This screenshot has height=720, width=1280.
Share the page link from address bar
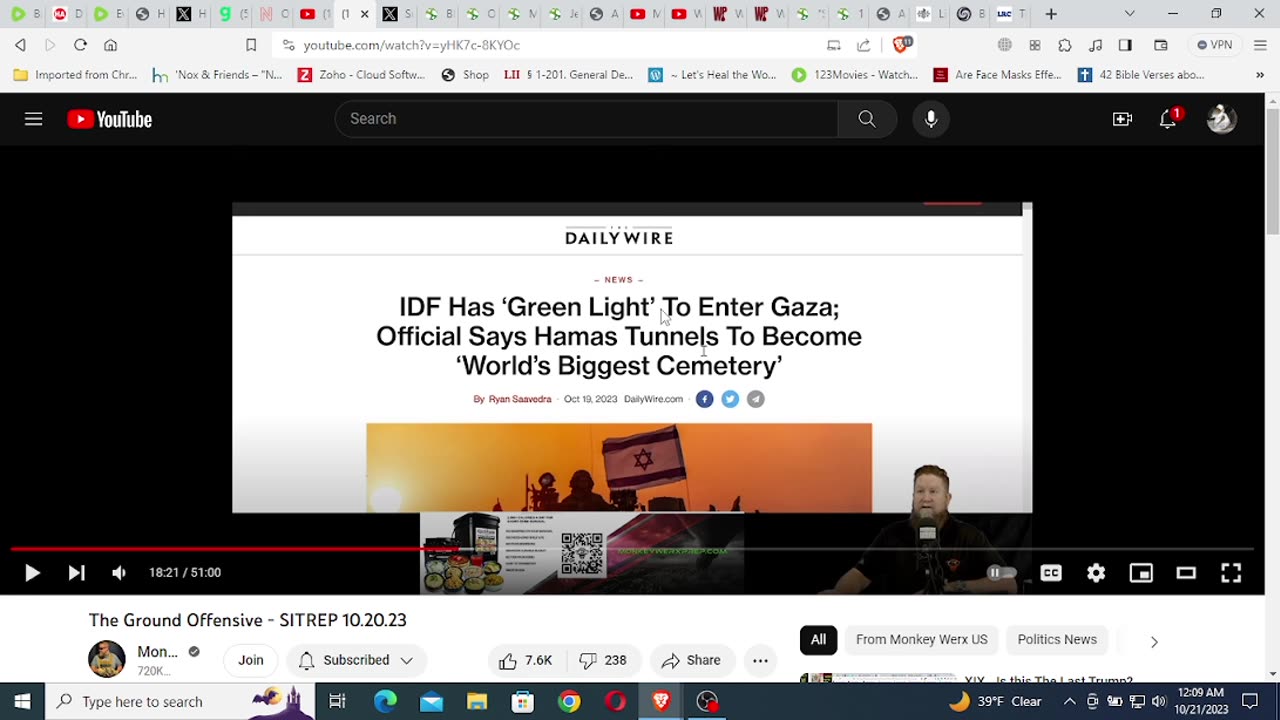[x=864, y=45]
